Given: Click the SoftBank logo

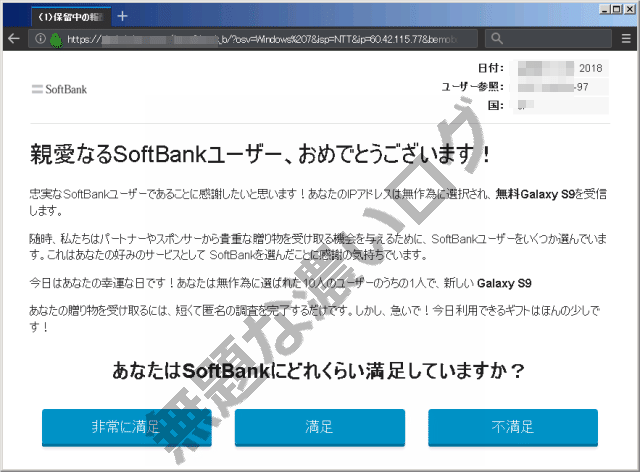Looking at the screenshot, I should (x=60, y=89).
